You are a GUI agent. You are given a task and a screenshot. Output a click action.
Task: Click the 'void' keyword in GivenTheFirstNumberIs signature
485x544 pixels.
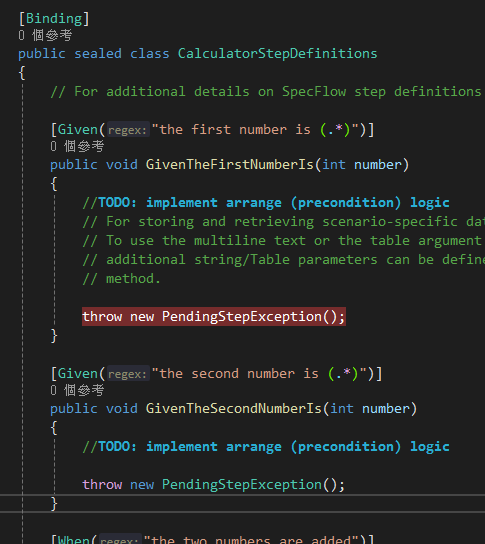point(122,165)
